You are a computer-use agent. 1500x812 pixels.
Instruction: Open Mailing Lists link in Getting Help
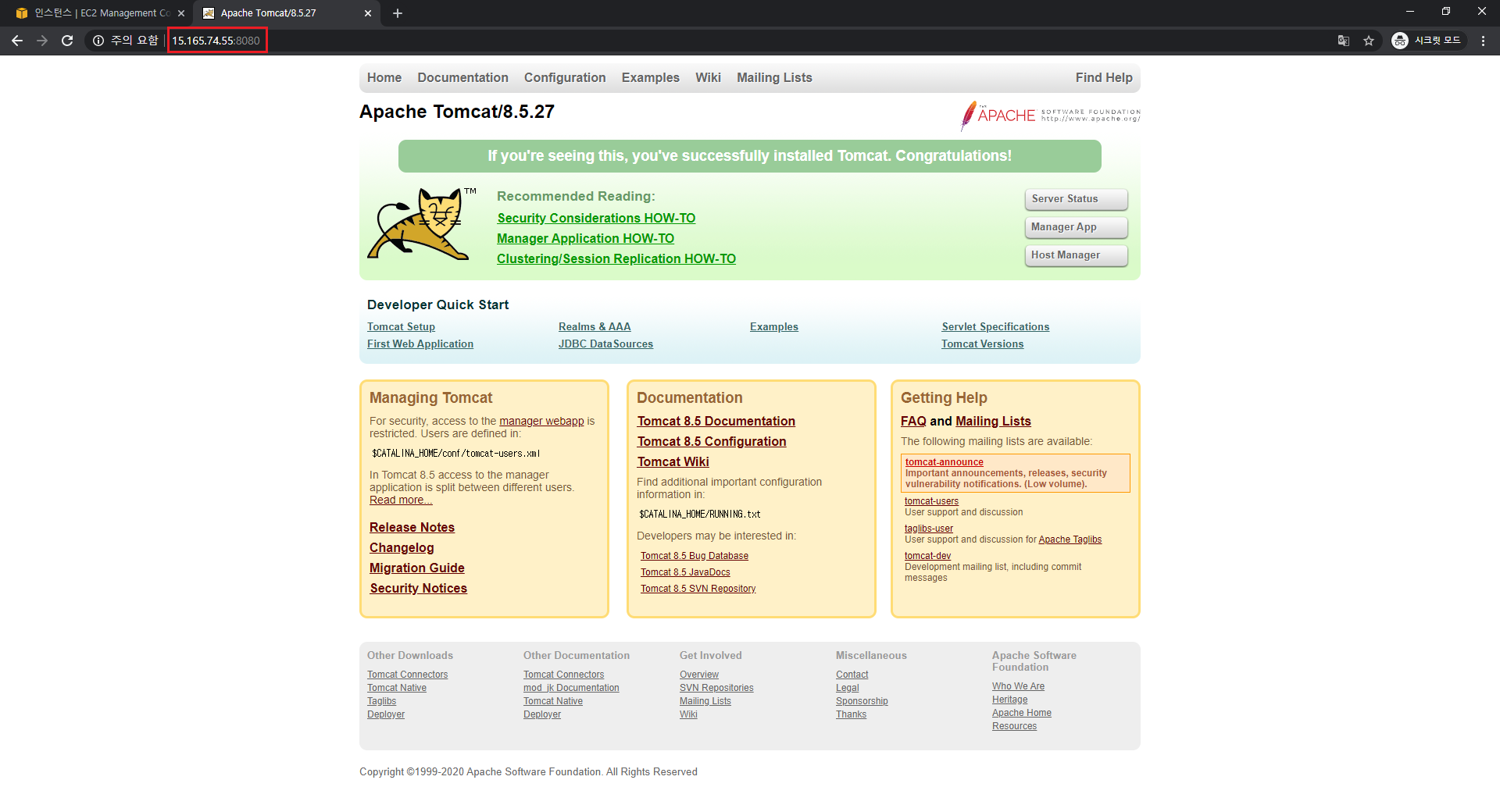[x=993, y=422]
